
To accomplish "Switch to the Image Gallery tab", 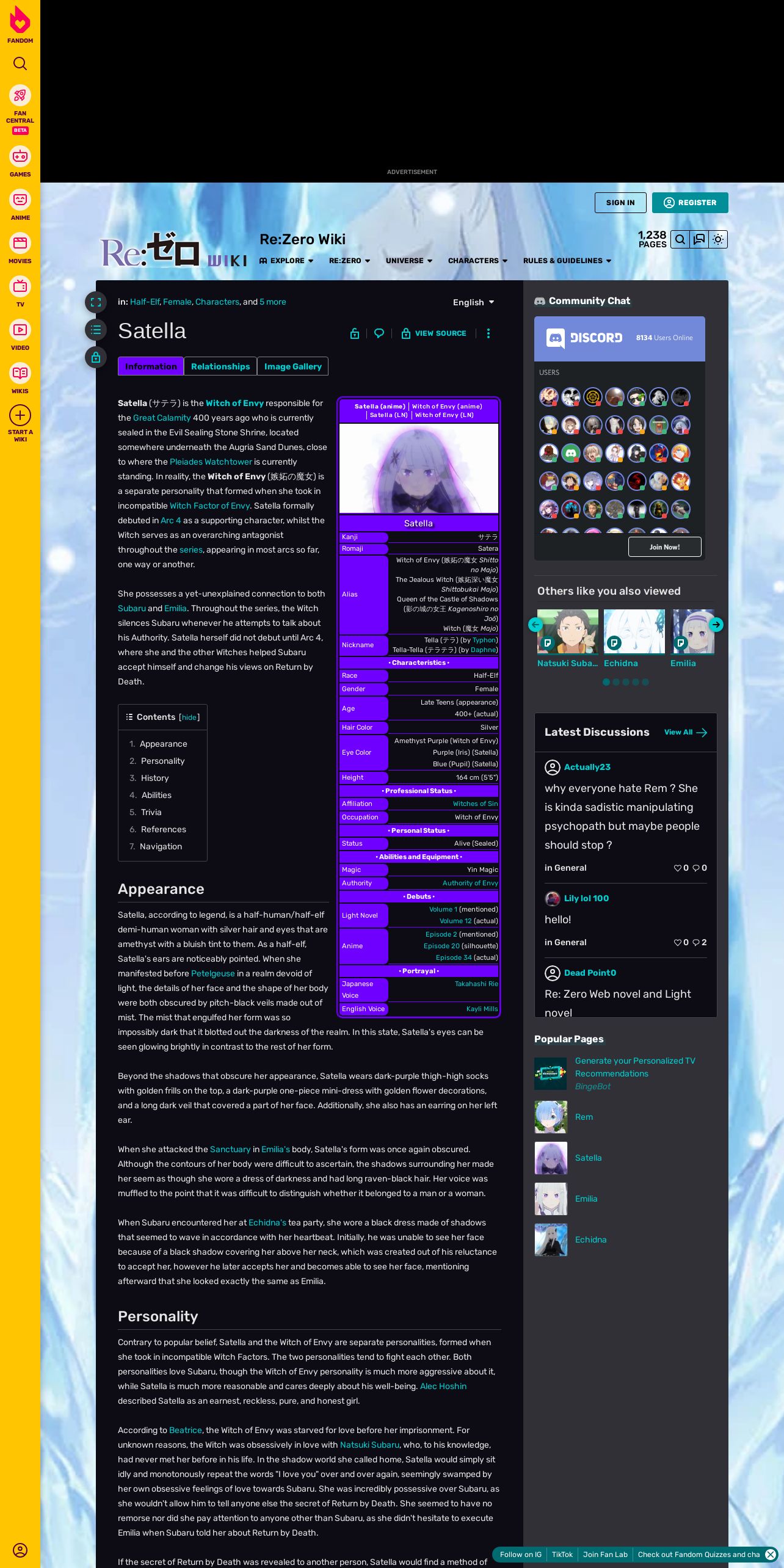I will [293, 366].
